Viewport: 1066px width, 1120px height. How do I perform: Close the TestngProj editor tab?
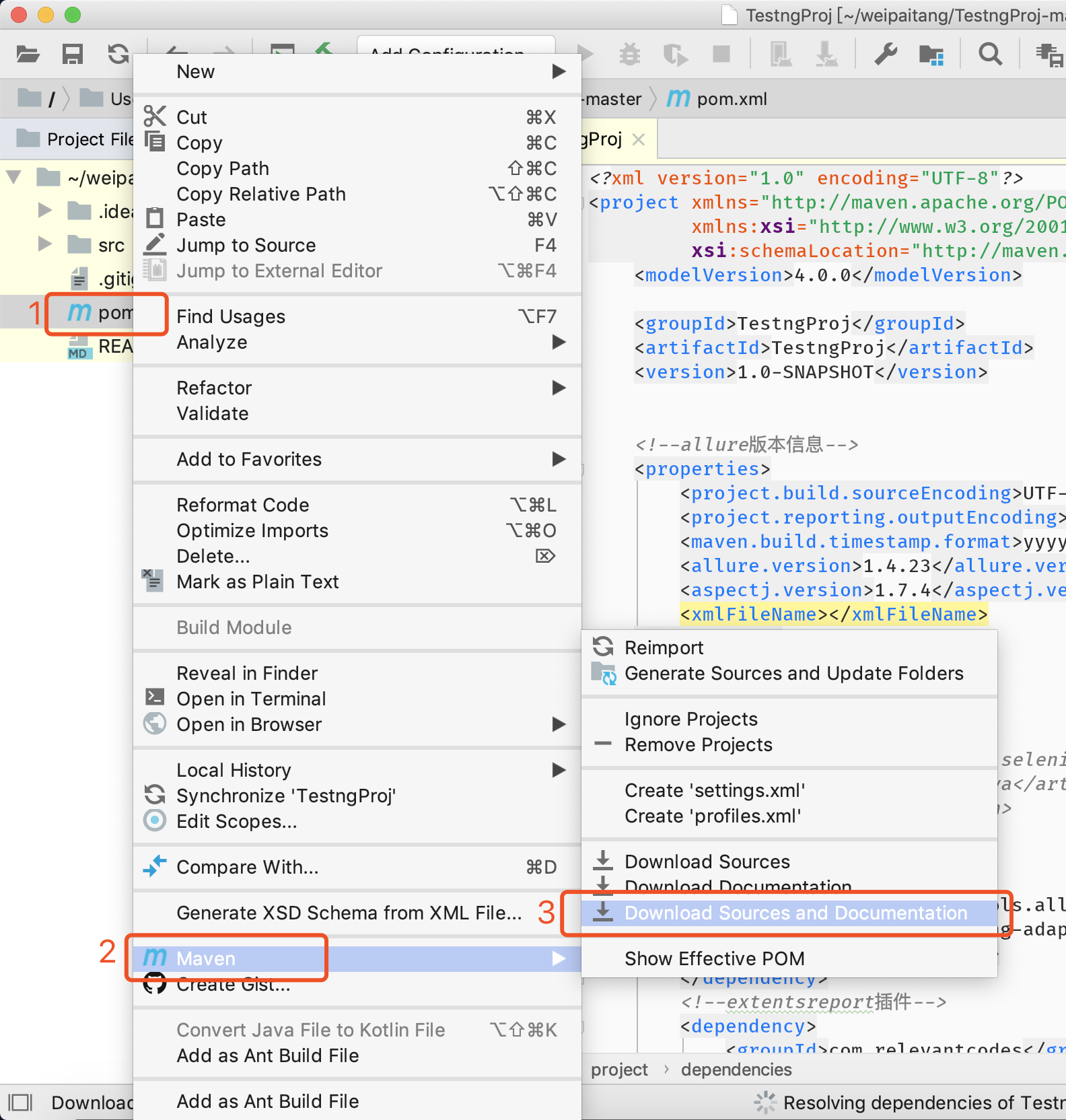(639, 139)
